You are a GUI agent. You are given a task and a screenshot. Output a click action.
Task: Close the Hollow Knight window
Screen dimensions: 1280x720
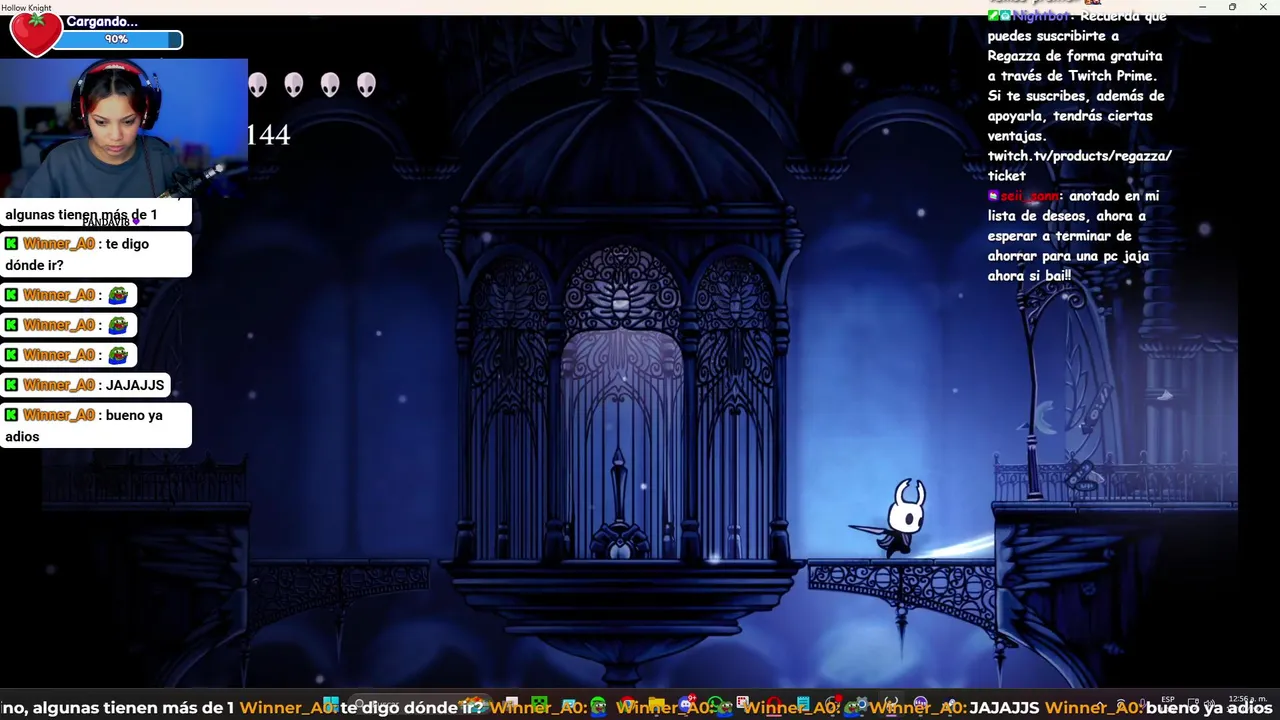pos(1262,7)
